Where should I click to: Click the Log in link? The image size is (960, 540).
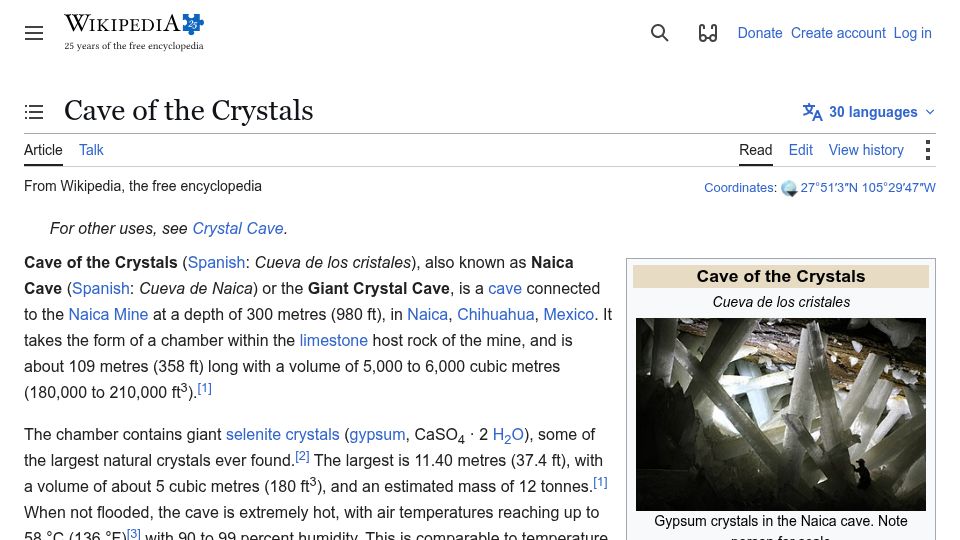pos(912,33)
